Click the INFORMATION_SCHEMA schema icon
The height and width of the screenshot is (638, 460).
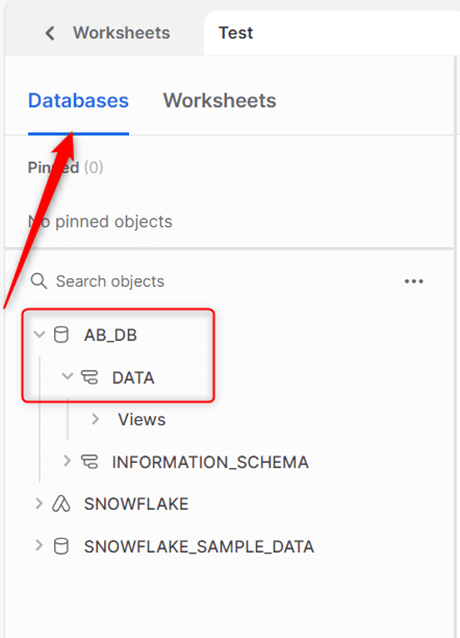click(x=89, y=461)
